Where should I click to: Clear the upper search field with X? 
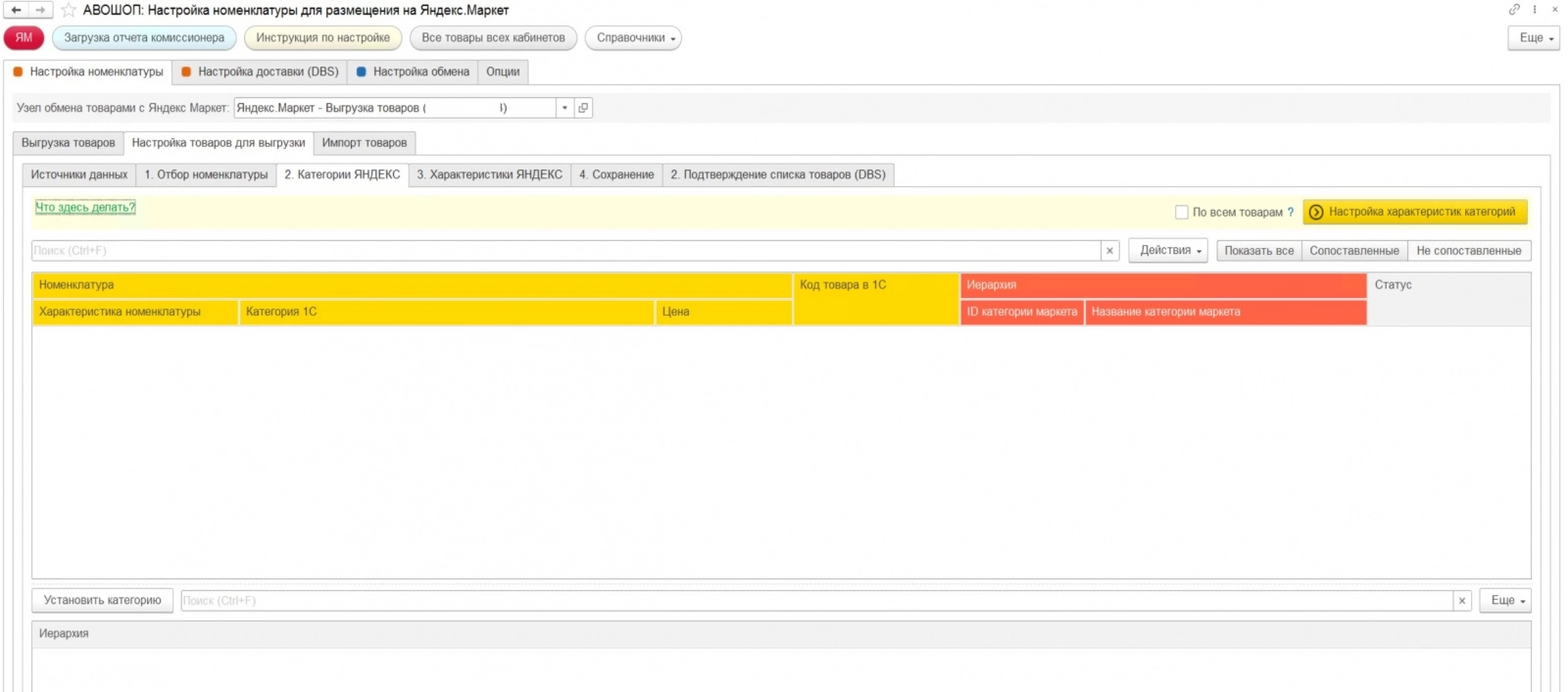[x=1109, y=251]
